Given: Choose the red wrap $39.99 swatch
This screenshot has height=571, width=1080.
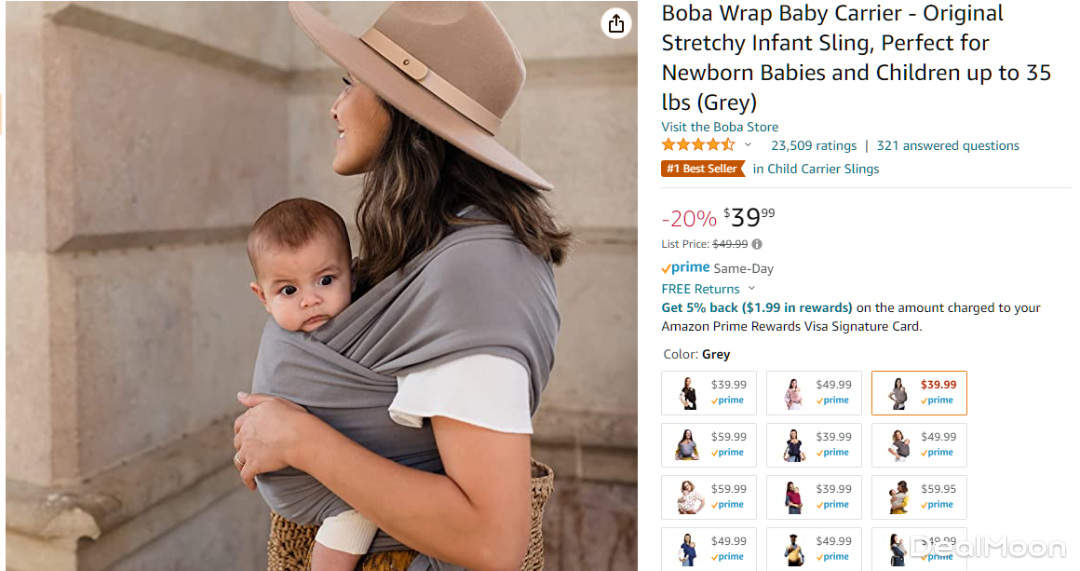Looking at the screenshot, I should [813, 497].
